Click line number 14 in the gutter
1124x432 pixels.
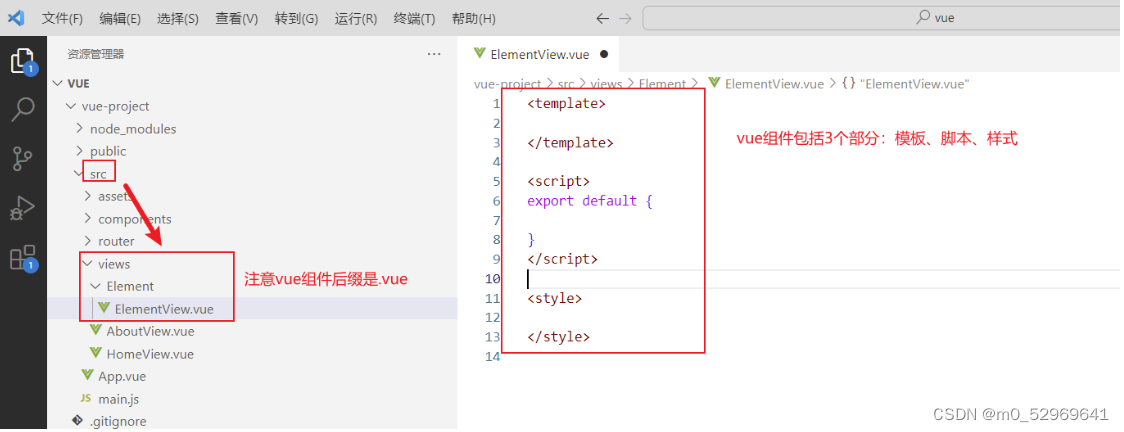tap(492, 356)
